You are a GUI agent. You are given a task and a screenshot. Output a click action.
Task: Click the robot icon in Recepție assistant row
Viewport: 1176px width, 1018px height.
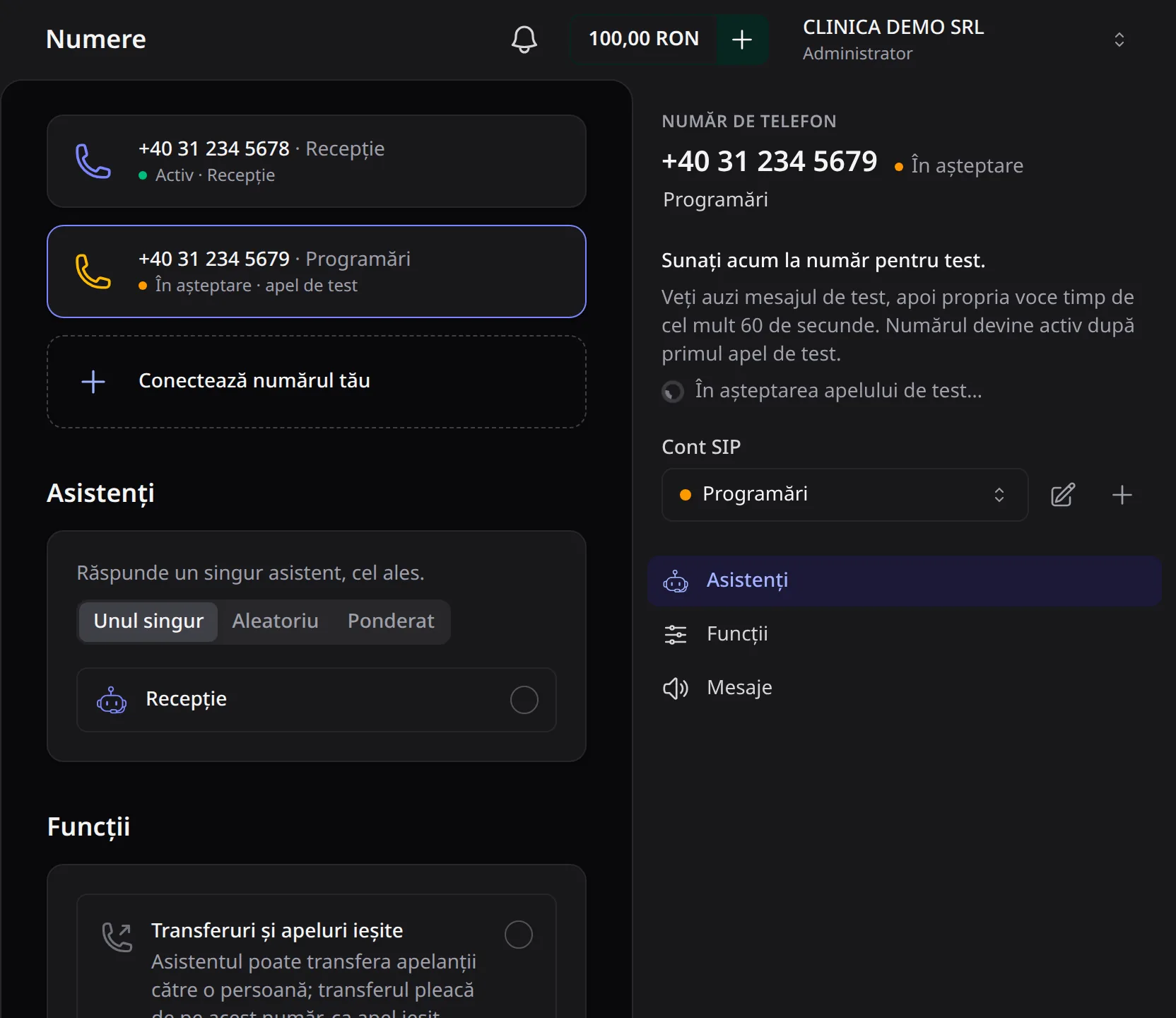(112, 700)
